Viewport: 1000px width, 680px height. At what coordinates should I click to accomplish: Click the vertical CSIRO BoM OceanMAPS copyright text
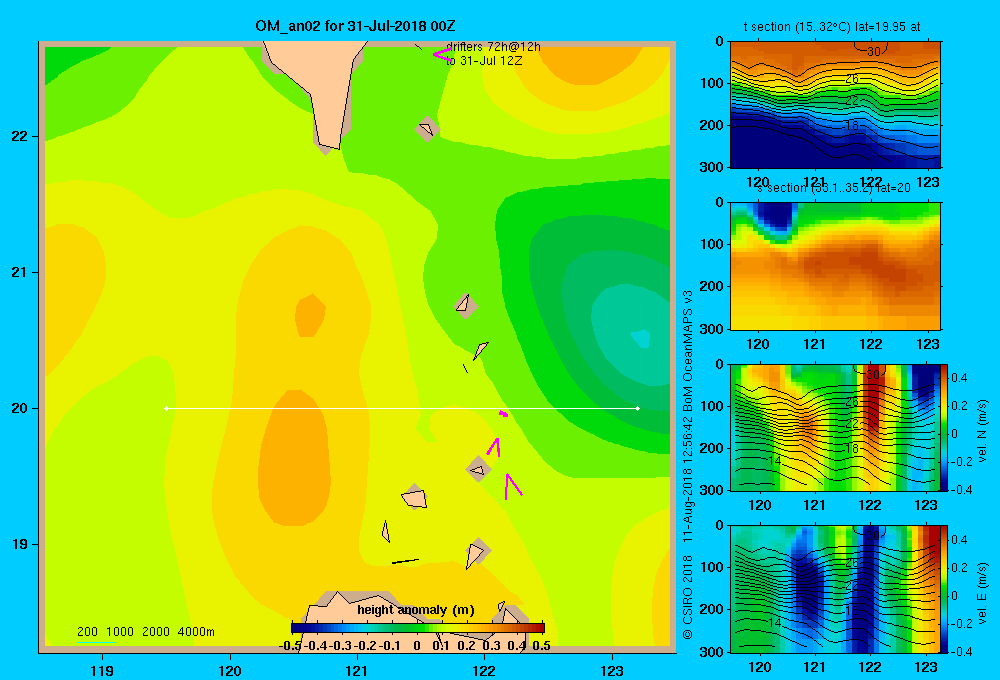point(688,464)
